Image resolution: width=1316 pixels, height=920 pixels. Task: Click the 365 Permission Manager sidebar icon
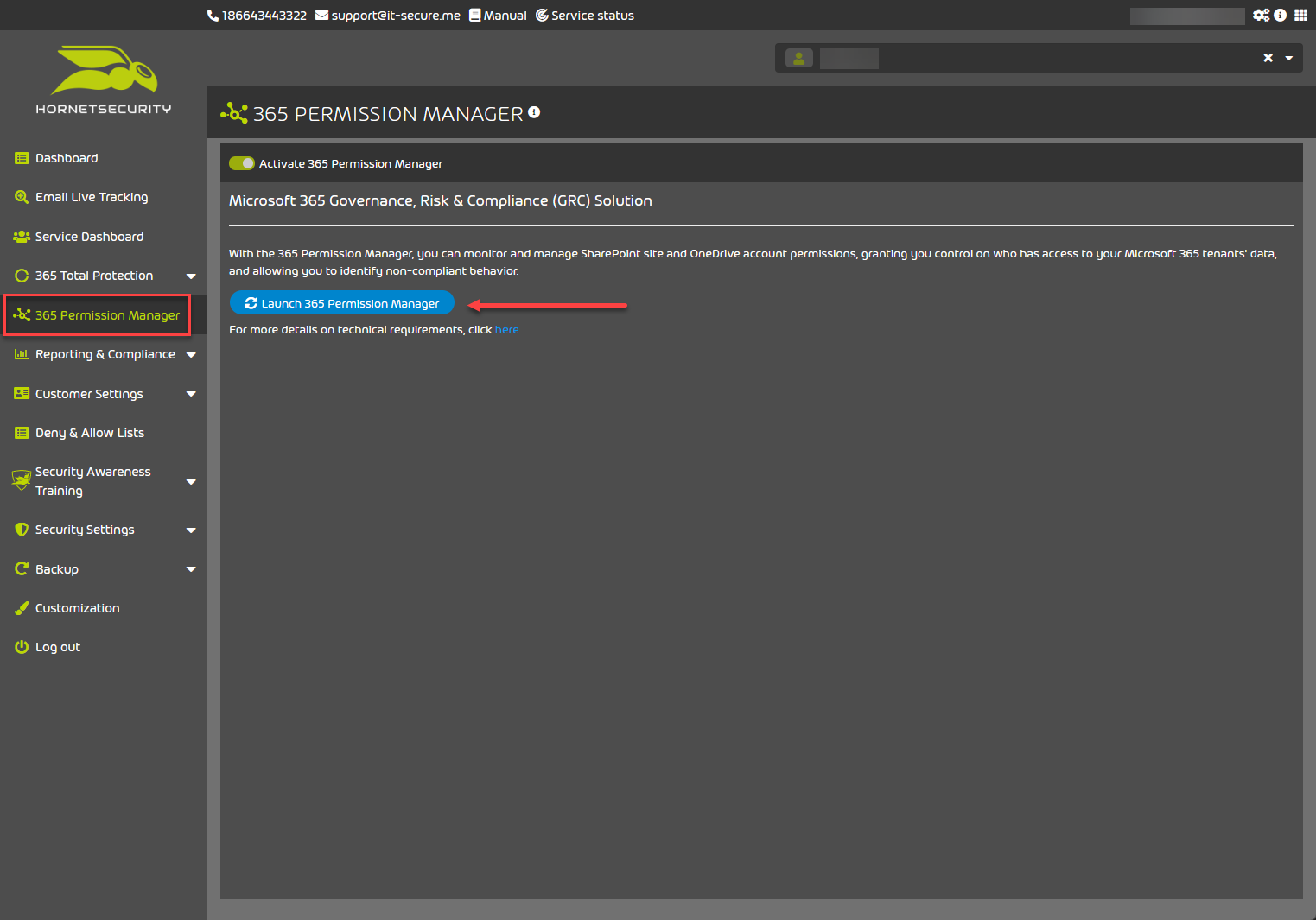coord(22,315)
